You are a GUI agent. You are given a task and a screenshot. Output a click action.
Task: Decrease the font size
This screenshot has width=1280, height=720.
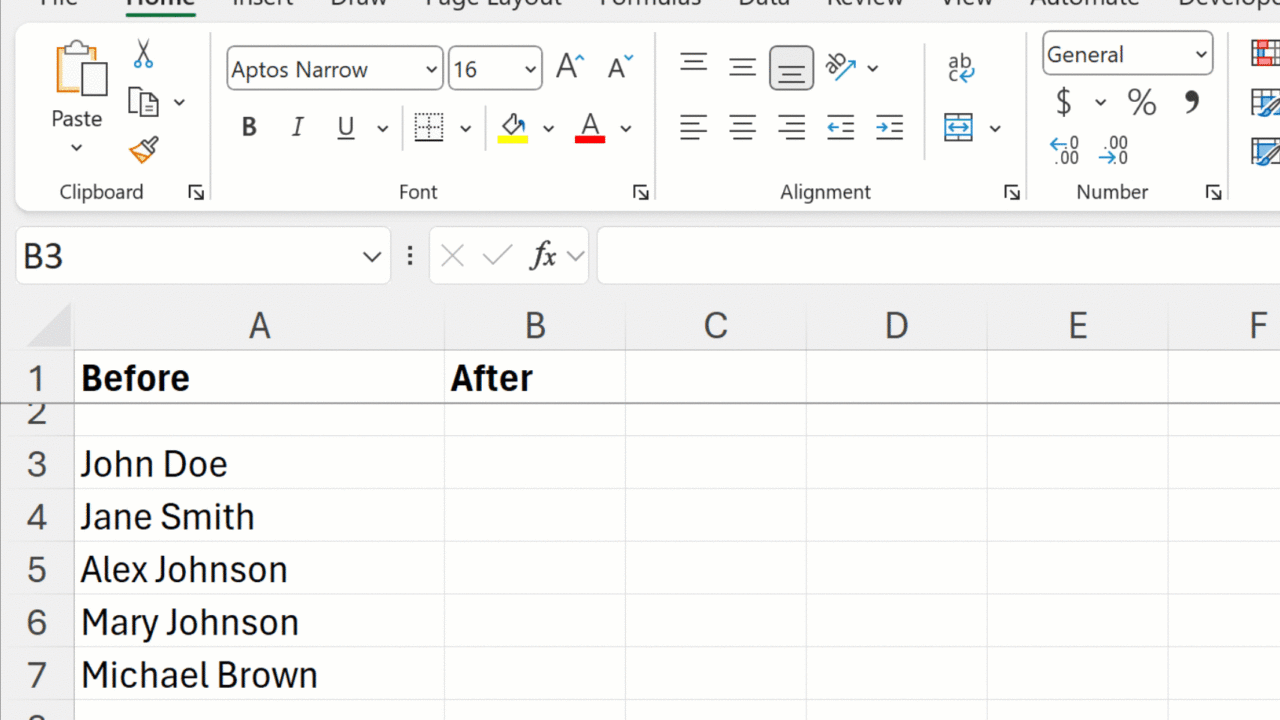coord(620,68)
